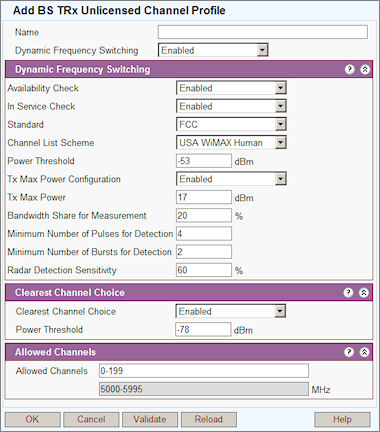
Task: Collapse the Dynamic Frequency Switching section
Action: coord(365,69)
